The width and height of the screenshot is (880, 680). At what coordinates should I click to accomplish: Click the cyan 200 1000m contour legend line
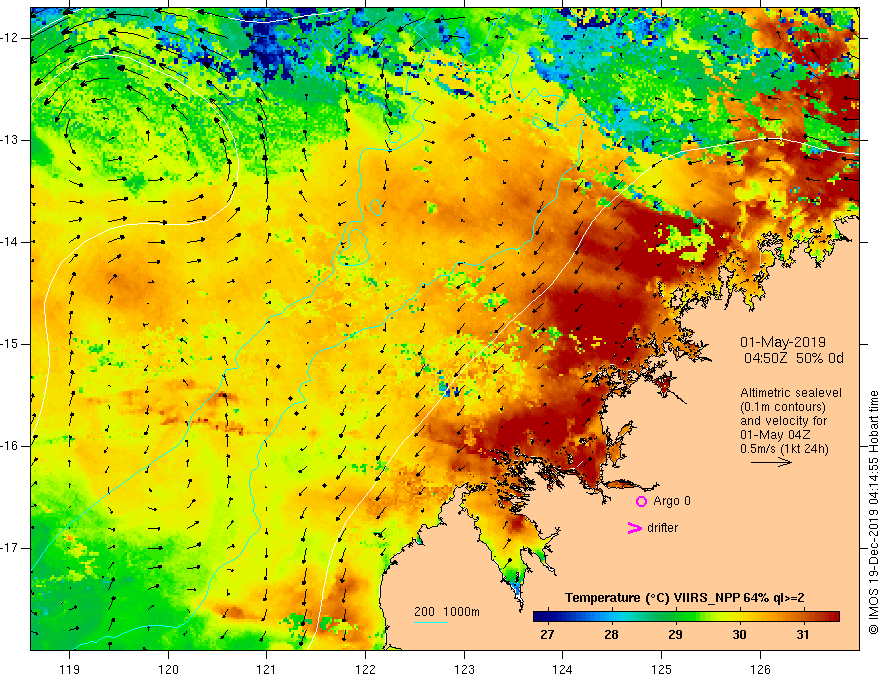coord(431,622)
